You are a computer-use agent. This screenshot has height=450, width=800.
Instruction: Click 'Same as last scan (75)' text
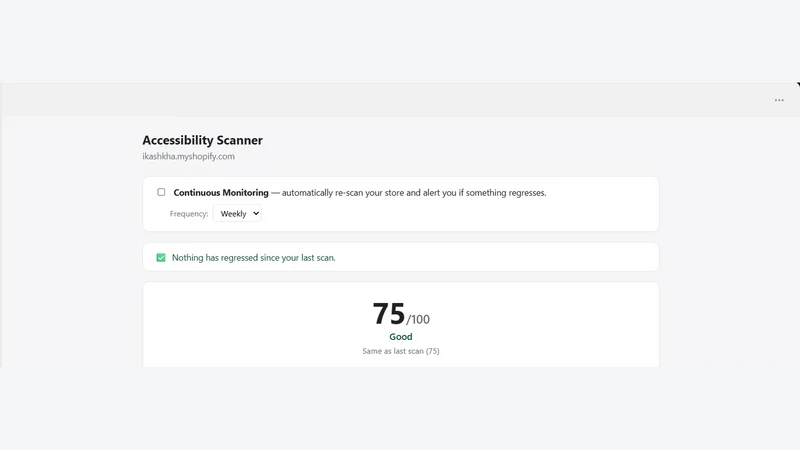click(401, 351)
